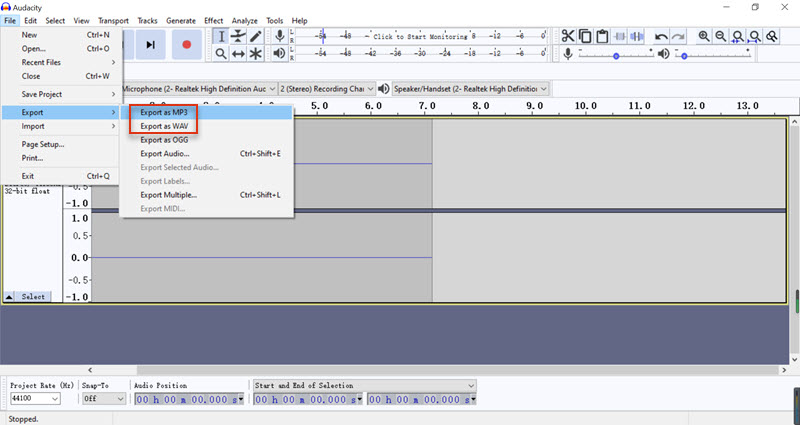Expand the Save Project submenu
800x425 pixels.
point(62,94)
